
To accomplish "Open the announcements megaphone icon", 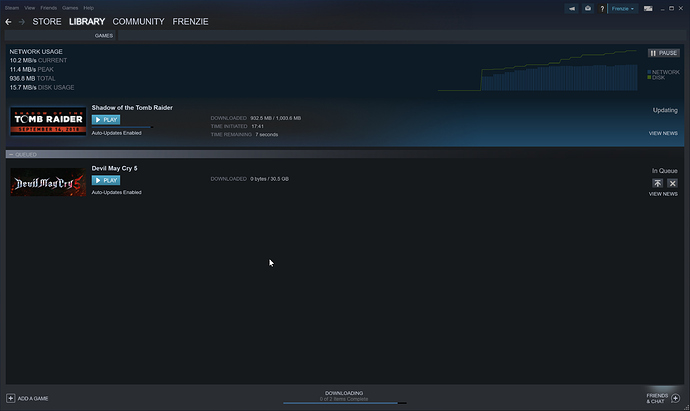I will (x=571, y=8).
